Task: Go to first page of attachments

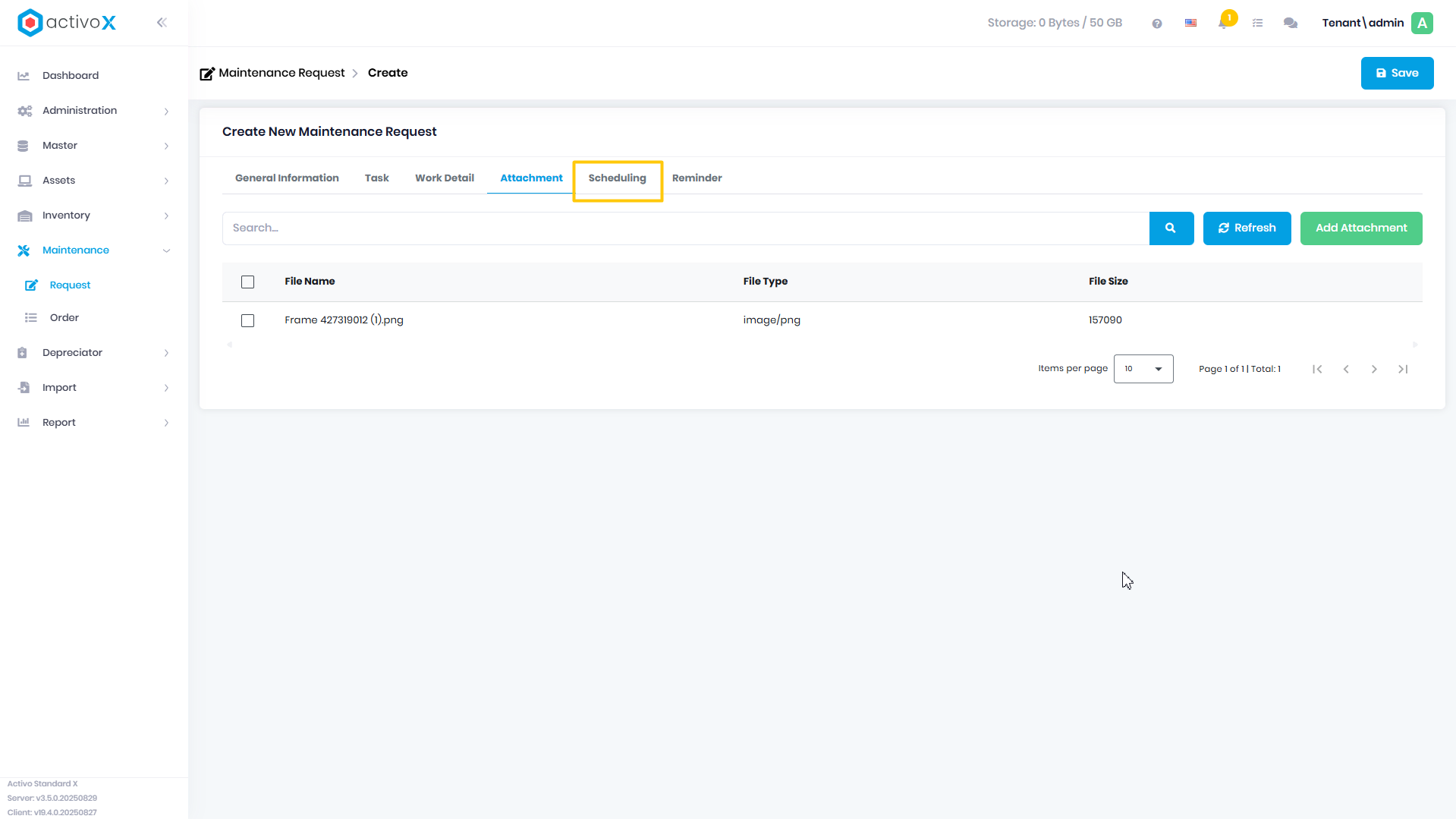Action: 1318,369
